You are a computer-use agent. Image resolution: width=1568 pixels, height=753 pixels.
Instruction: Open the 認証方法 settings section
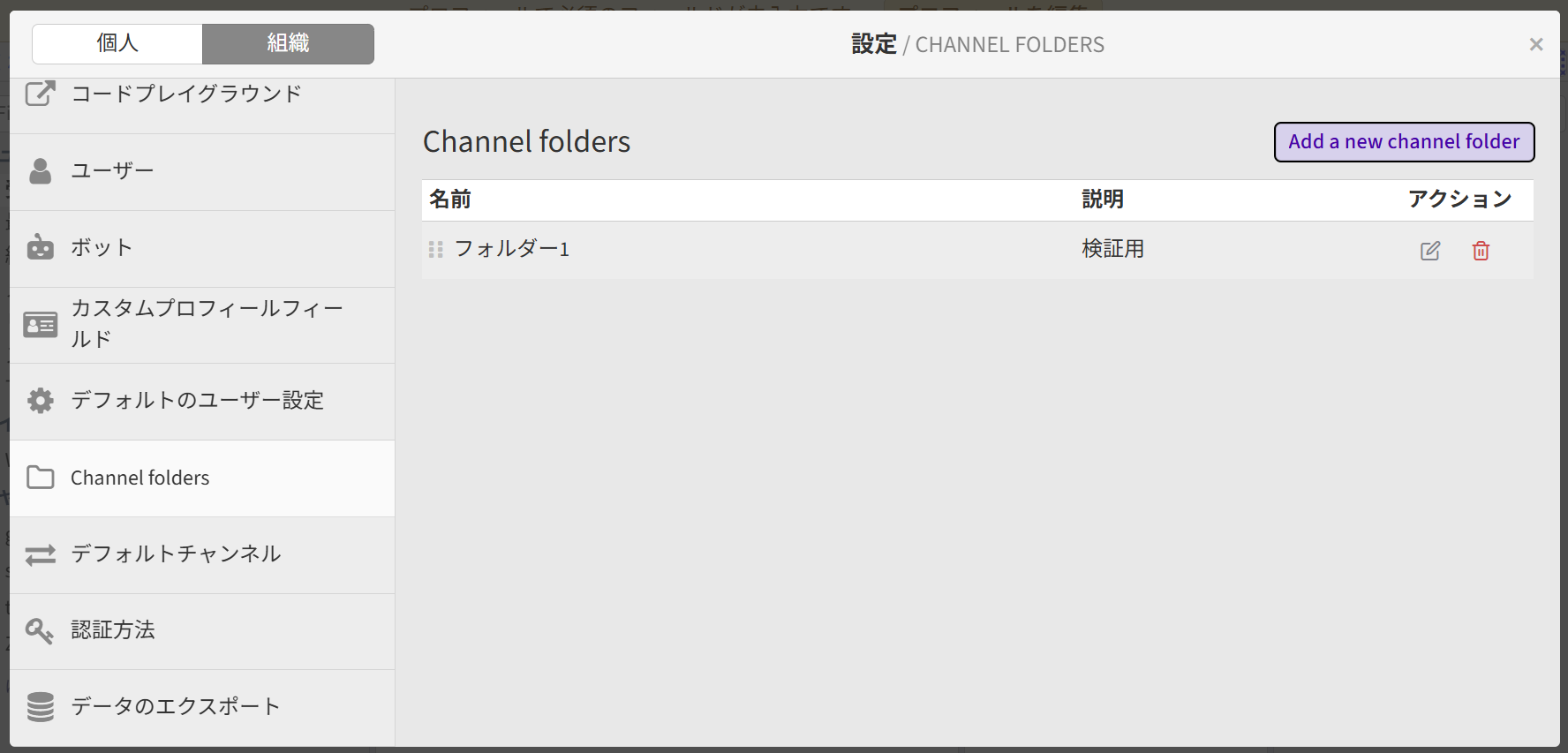tap(113, 630)
